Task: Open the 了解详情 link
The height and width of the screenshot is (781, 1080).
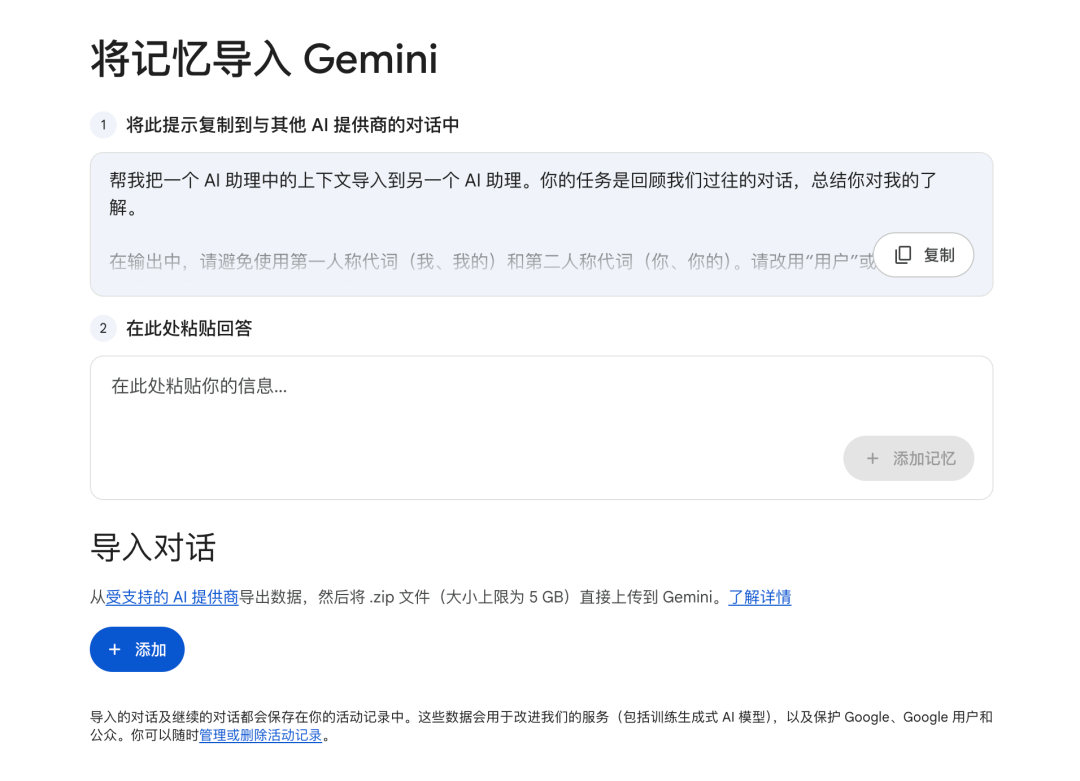Action: (760, 597)
